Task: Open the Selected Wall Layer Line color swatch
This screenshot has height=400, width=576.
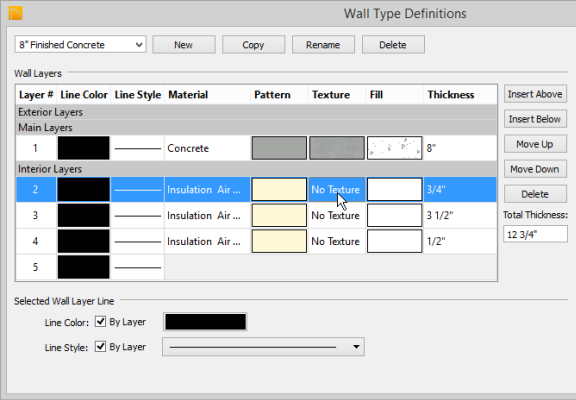Action: [205, 322]
